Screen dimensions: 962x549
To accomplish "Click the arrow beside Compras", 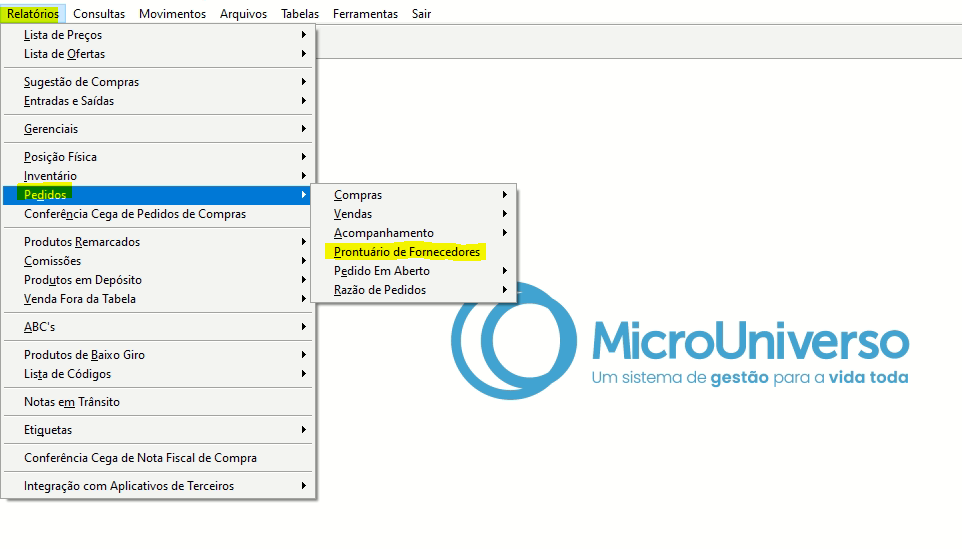I will 504,195.
